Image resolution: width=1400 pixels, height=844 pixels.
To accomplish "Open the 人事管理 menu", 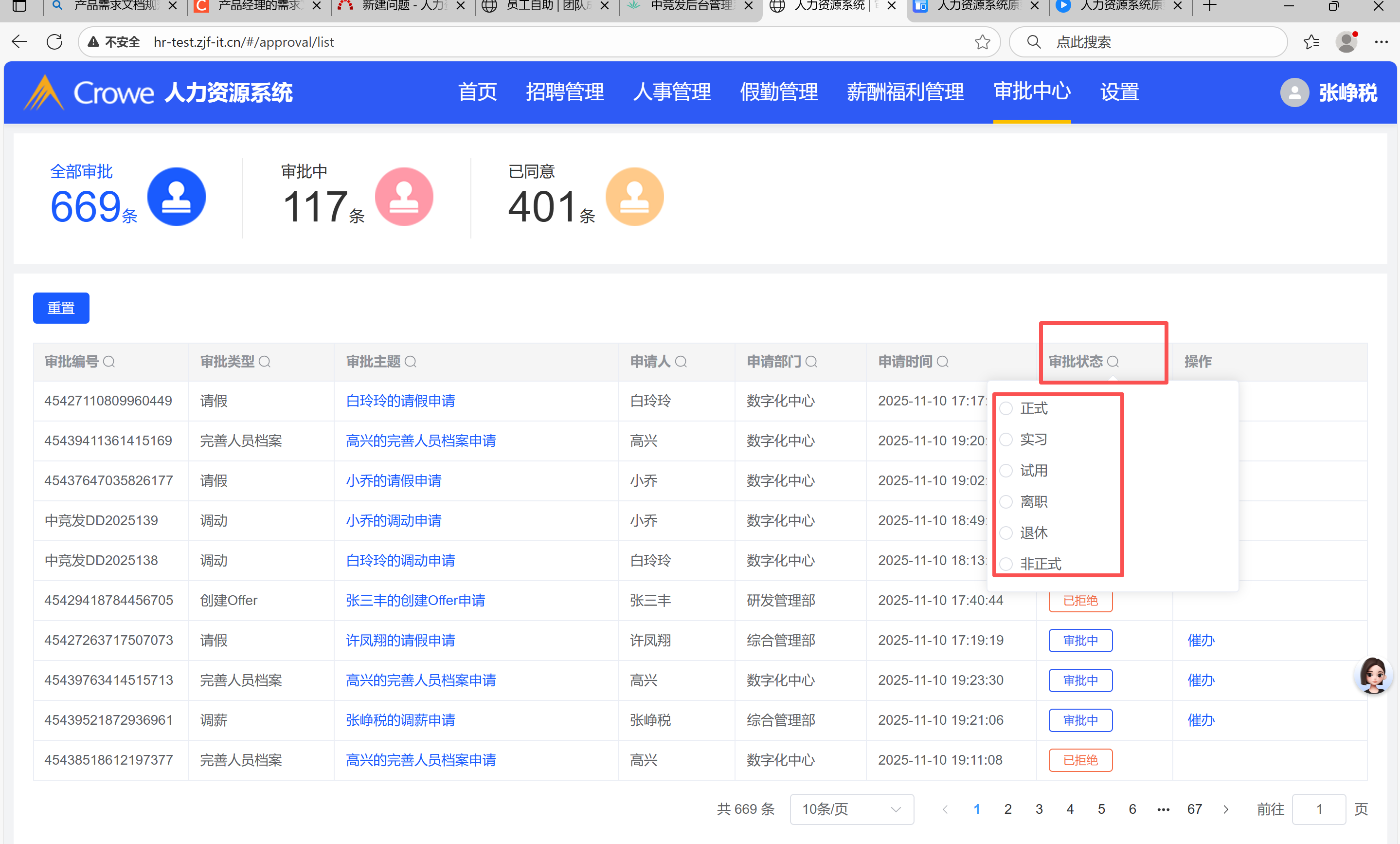I will (672, 92).
